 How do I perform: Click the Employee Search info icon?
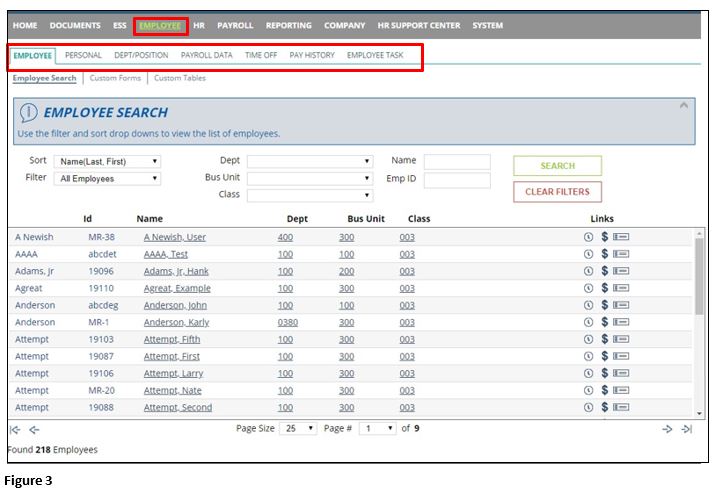[x=28, y=113]
